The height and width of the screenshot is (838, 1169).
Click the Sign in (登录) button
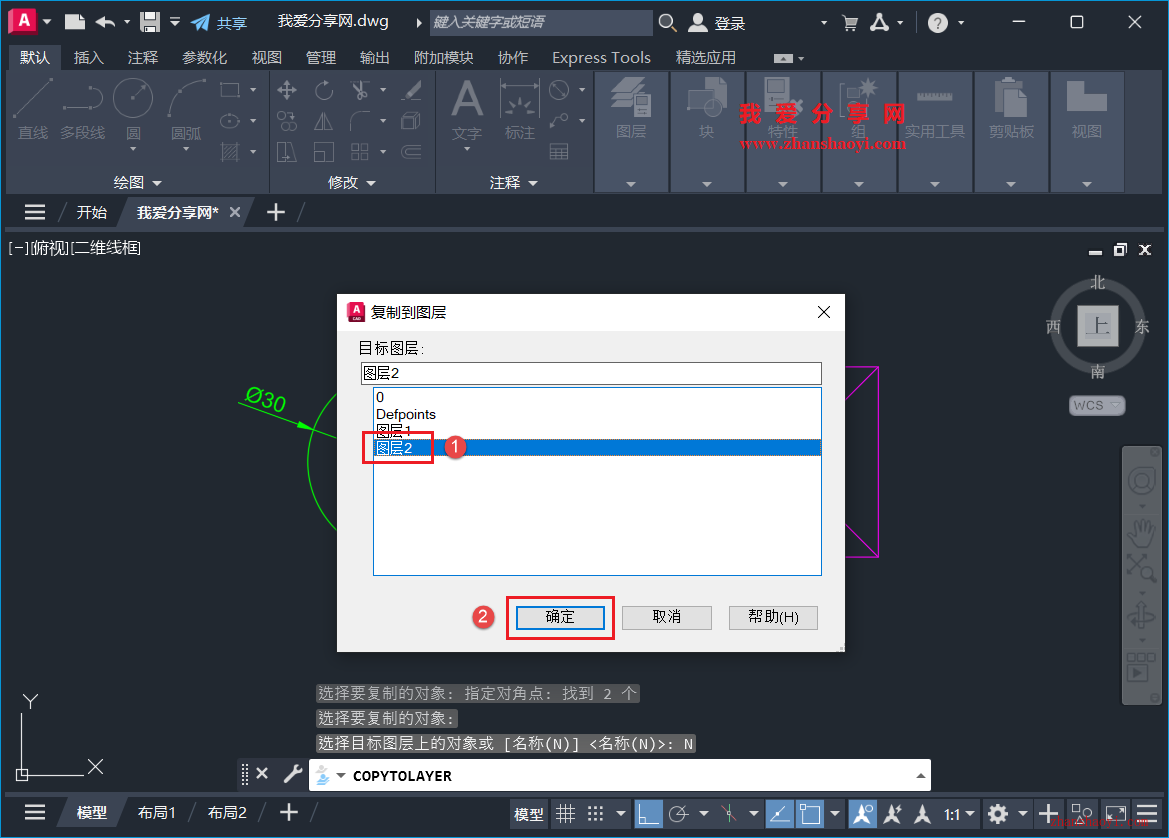pyautogui.click(x=716, y=23)
